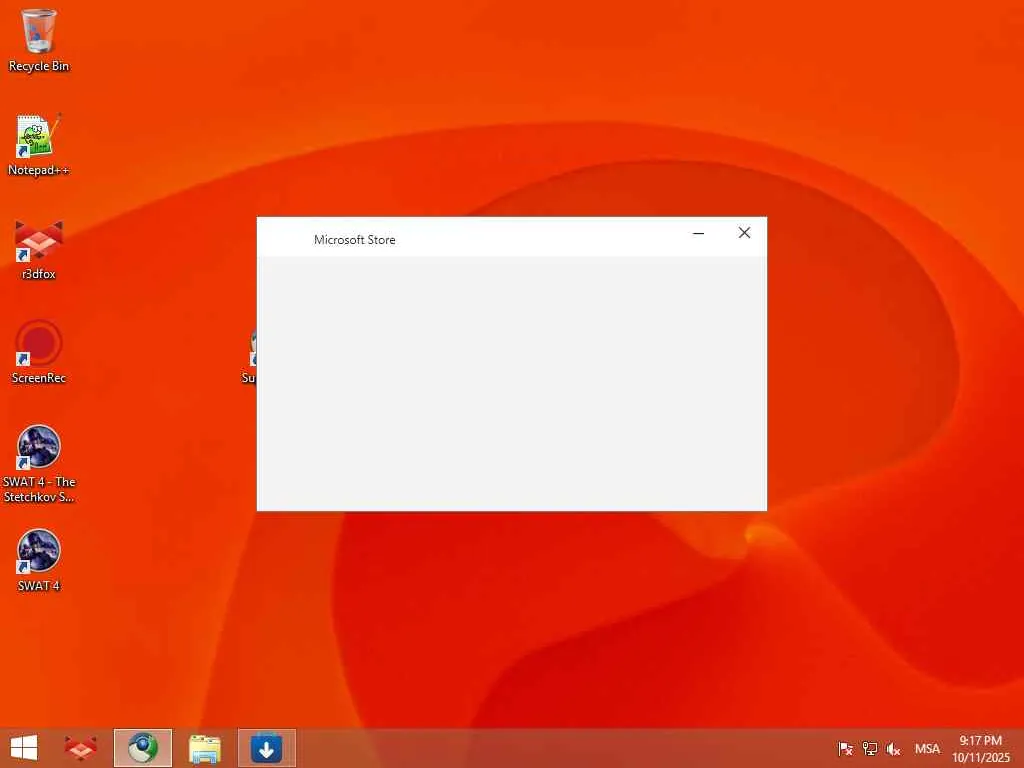Switch to the blue download-arrow taskbar app
This screenshot has height=768, width=1024.
pos(266,748)
